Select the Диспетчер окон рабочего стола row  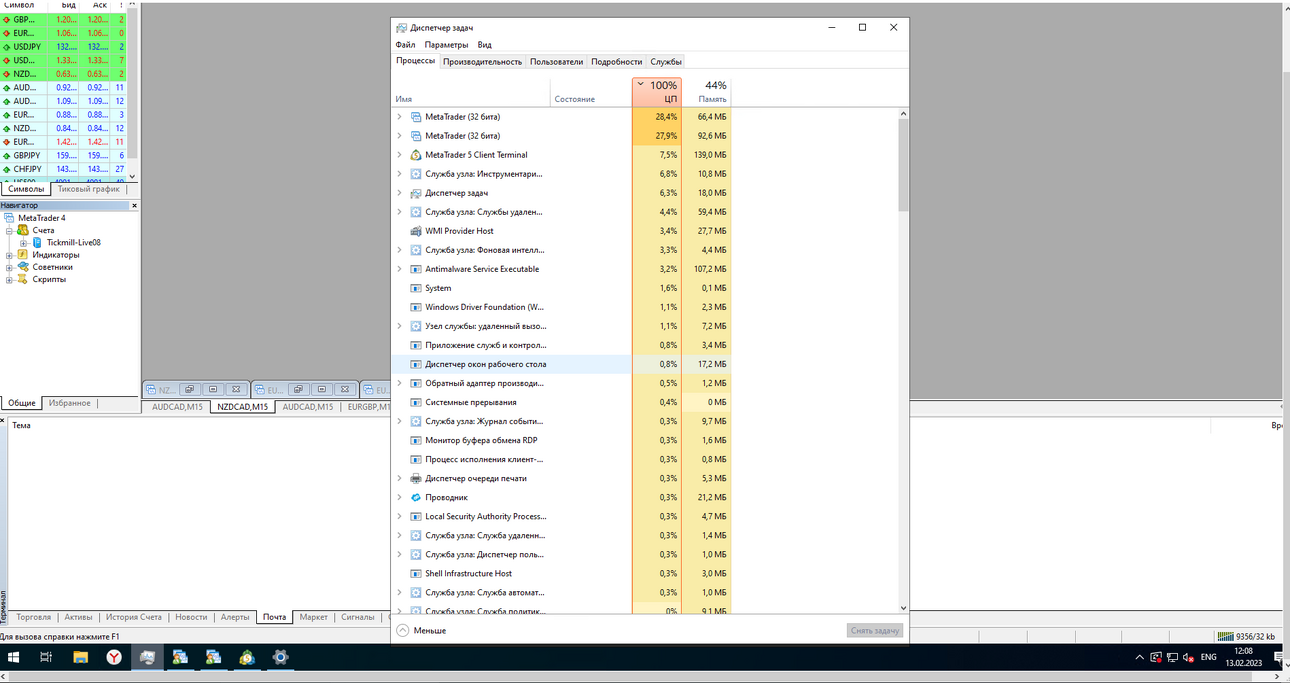click(561, 364)
